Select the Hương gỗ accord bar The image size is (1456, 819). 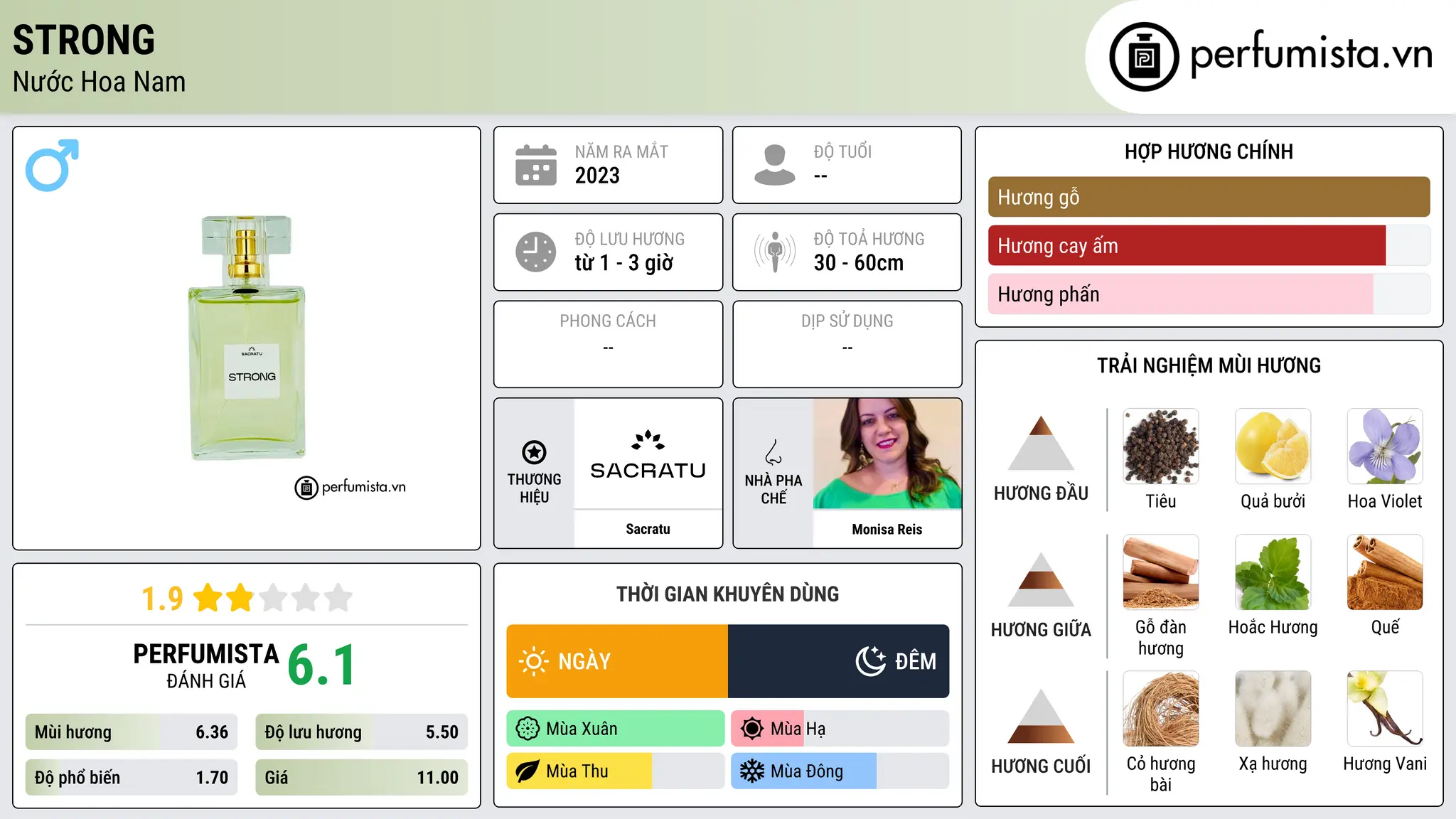coord(1209,197)
